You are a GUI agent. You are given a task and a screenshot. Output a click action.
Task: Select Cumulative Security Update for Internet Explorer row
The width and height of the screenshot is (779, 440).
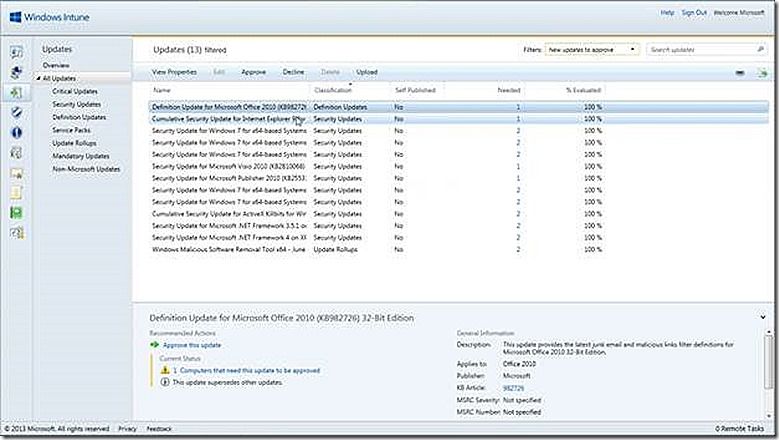click(458, 119)
